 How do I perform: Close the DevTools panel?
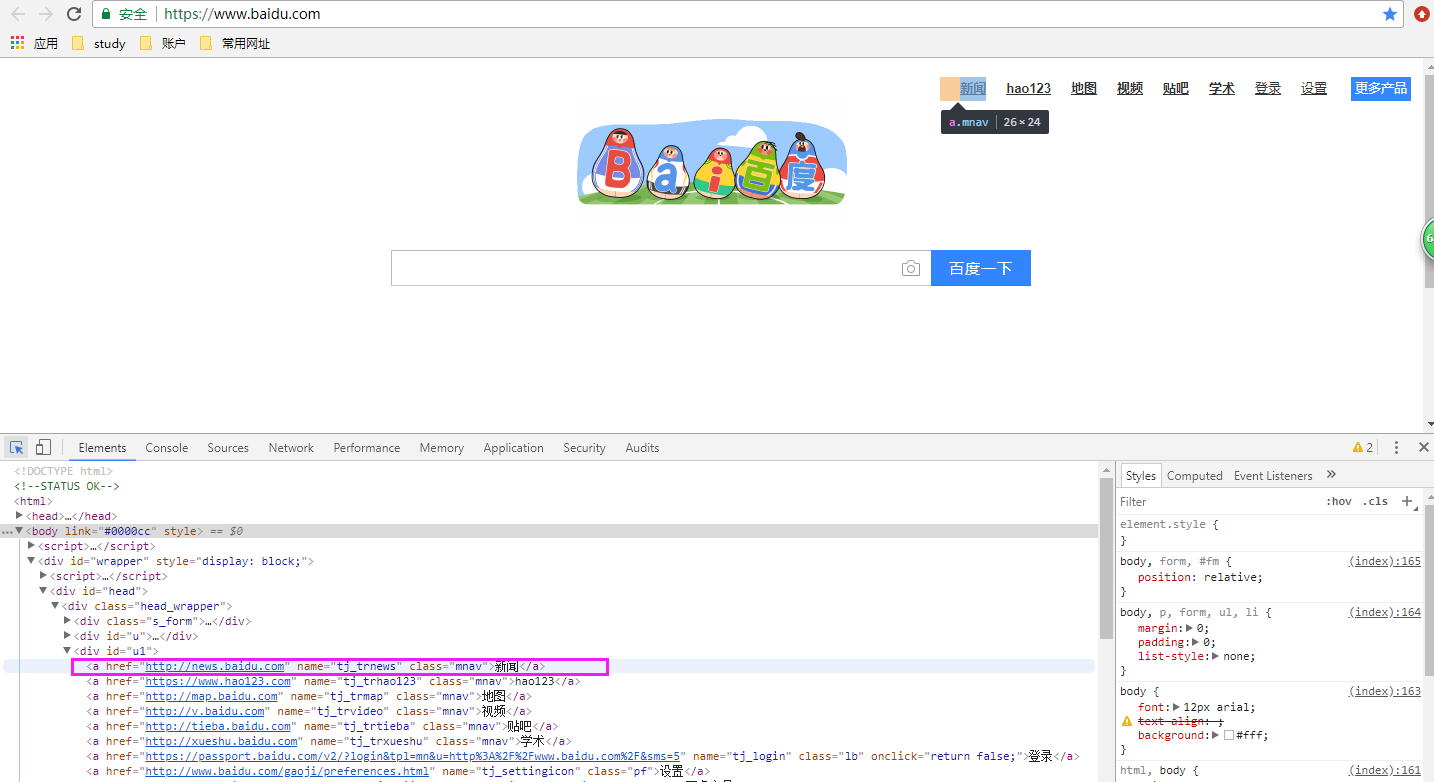(x=1423, y=447)
